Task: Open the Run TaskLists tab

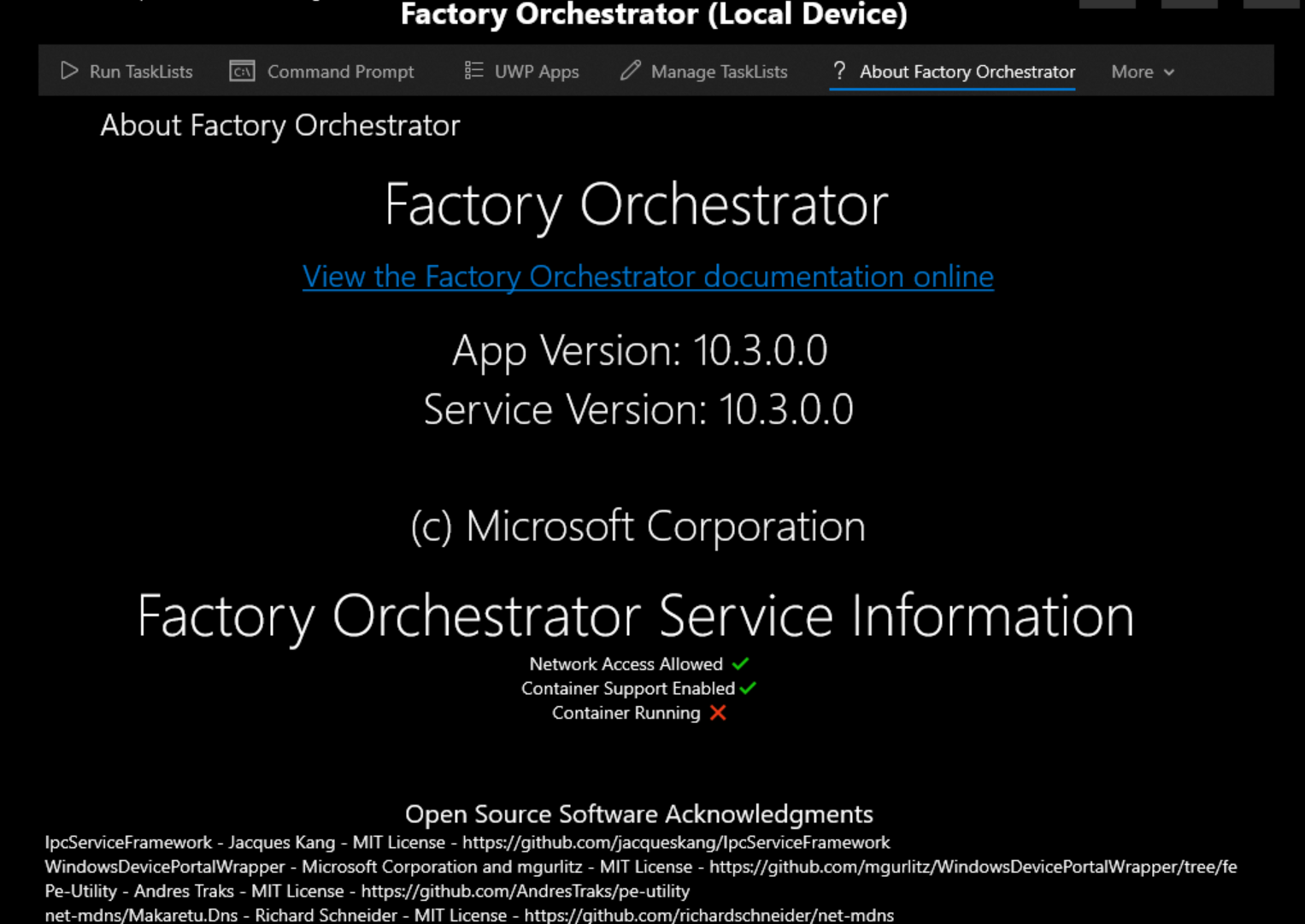Action: (126, 71)
